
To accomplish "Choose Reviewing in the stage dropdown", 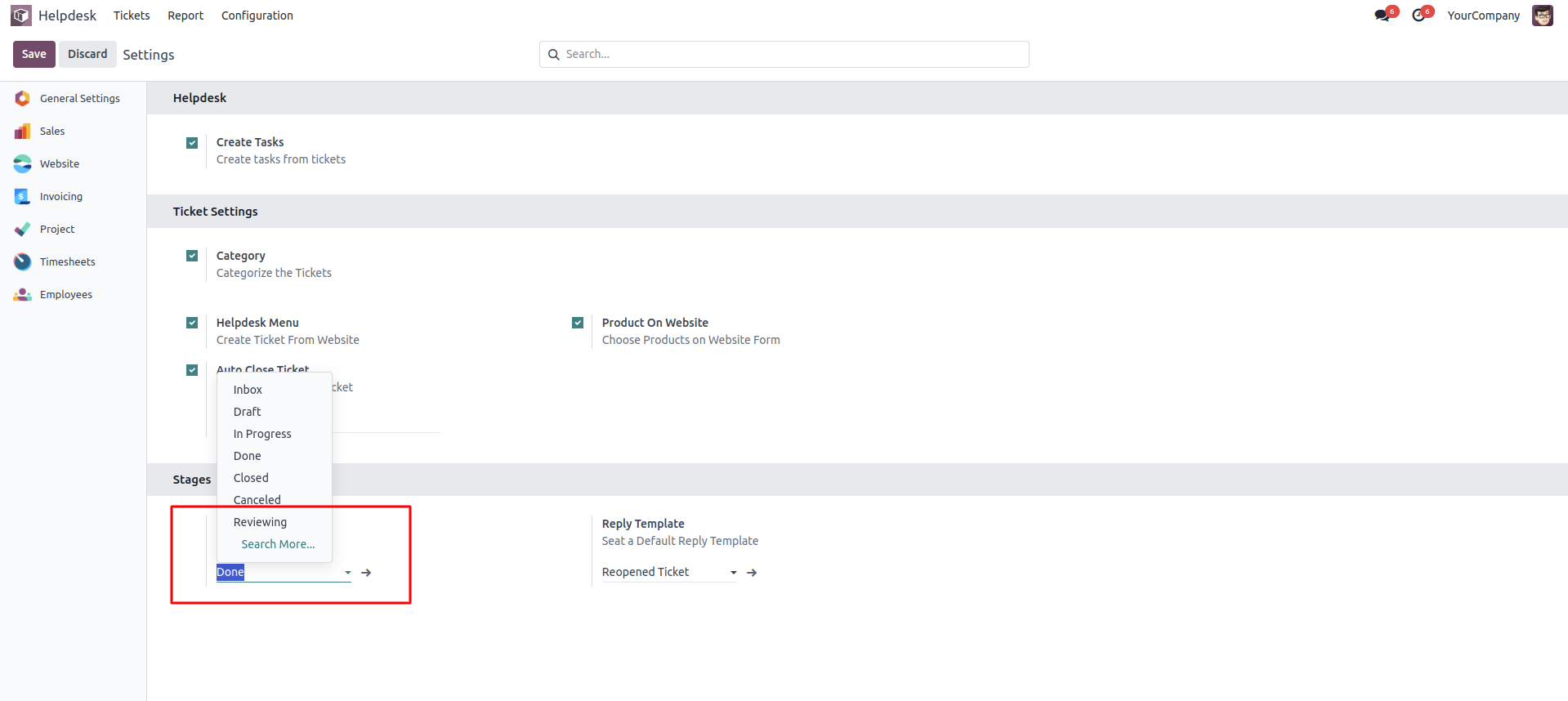I will click(260, 522).
